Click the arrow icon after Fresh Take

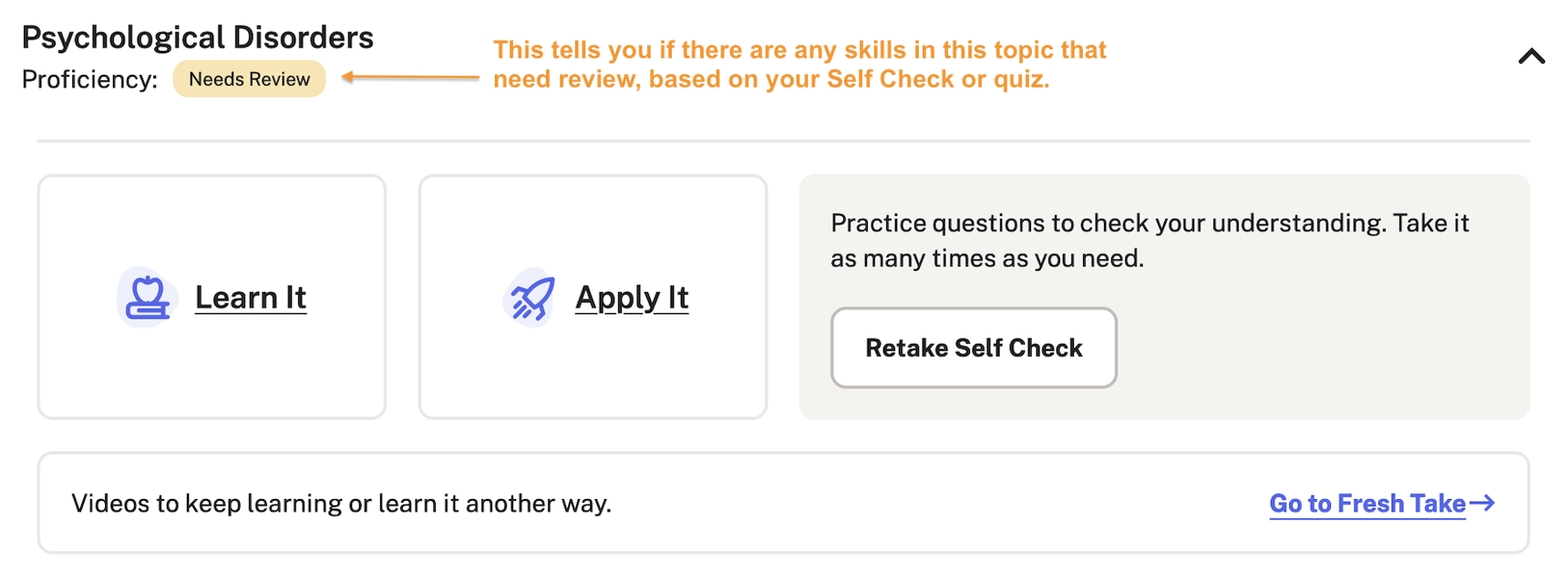point(1482,503)
